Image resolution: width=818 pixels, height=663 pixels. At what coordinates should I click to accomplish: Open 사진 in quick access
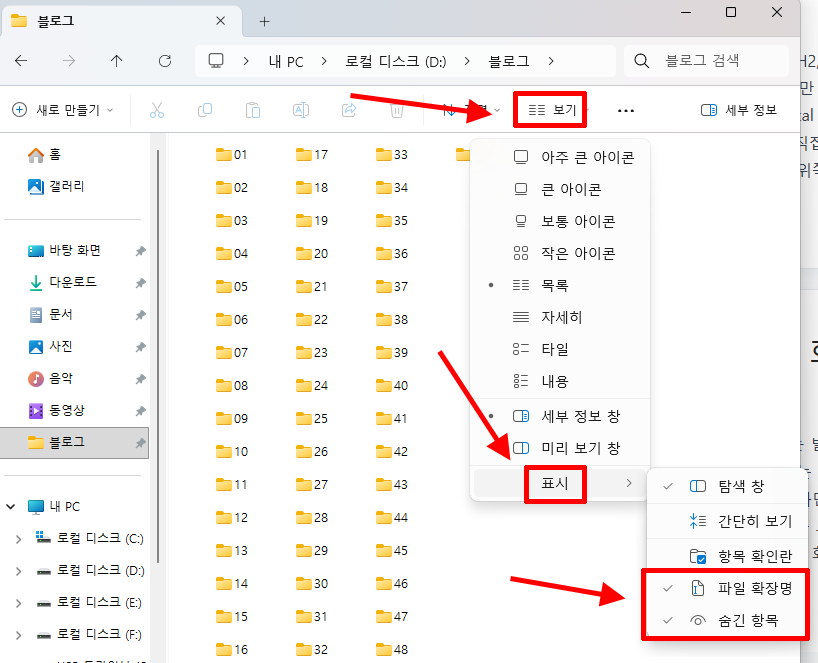(50, 346)
